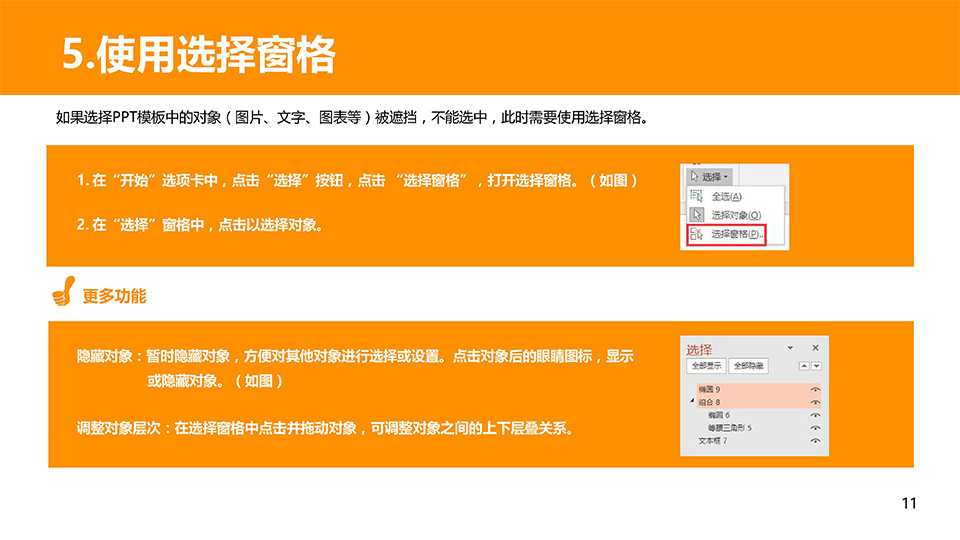Open the 选择 dropdown button
This screenshot has width=960, height=540.
(711, 177)
